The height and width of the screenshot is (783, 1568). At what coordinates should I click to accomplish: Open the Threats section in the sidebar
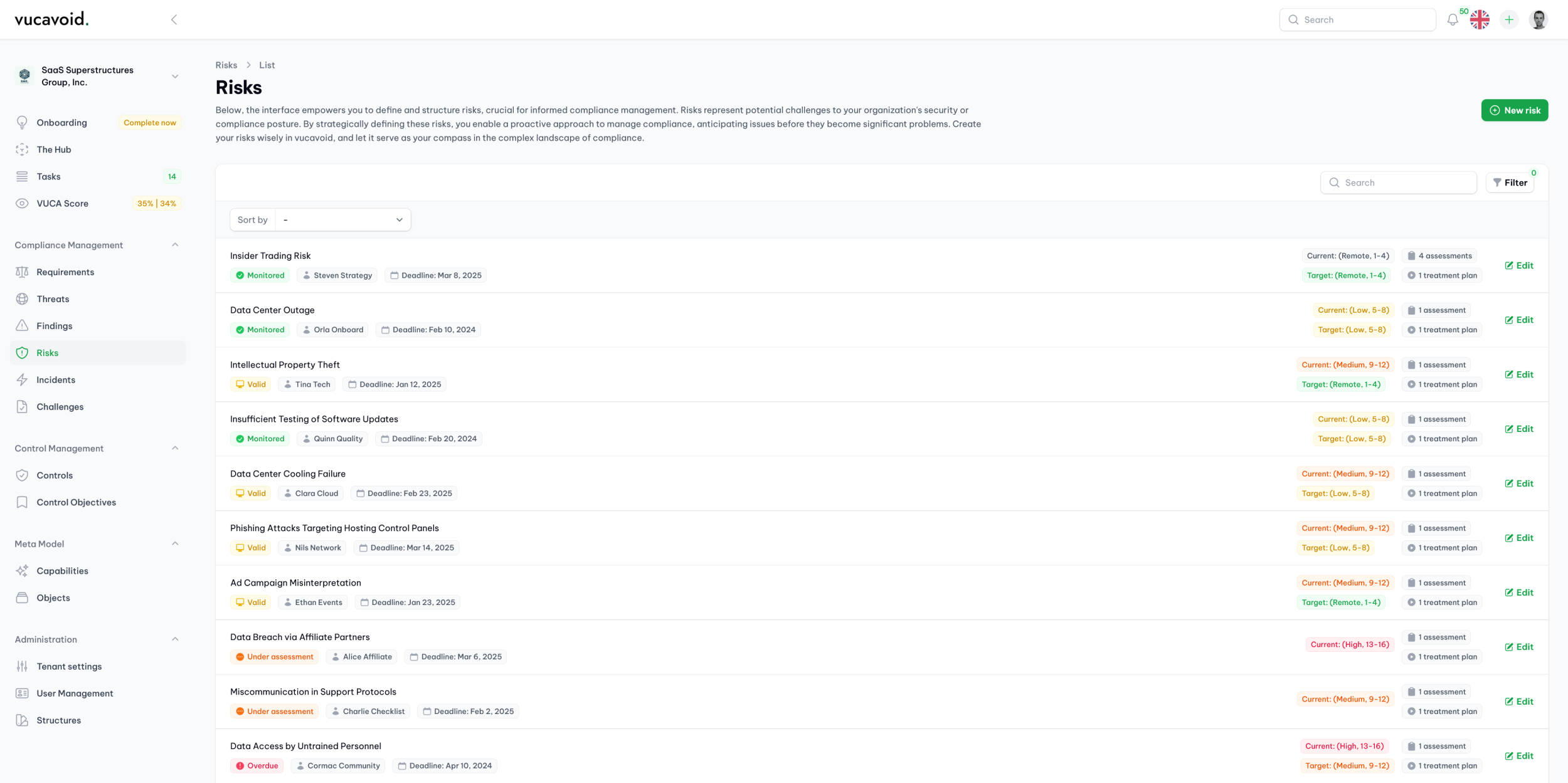[53, 299]
